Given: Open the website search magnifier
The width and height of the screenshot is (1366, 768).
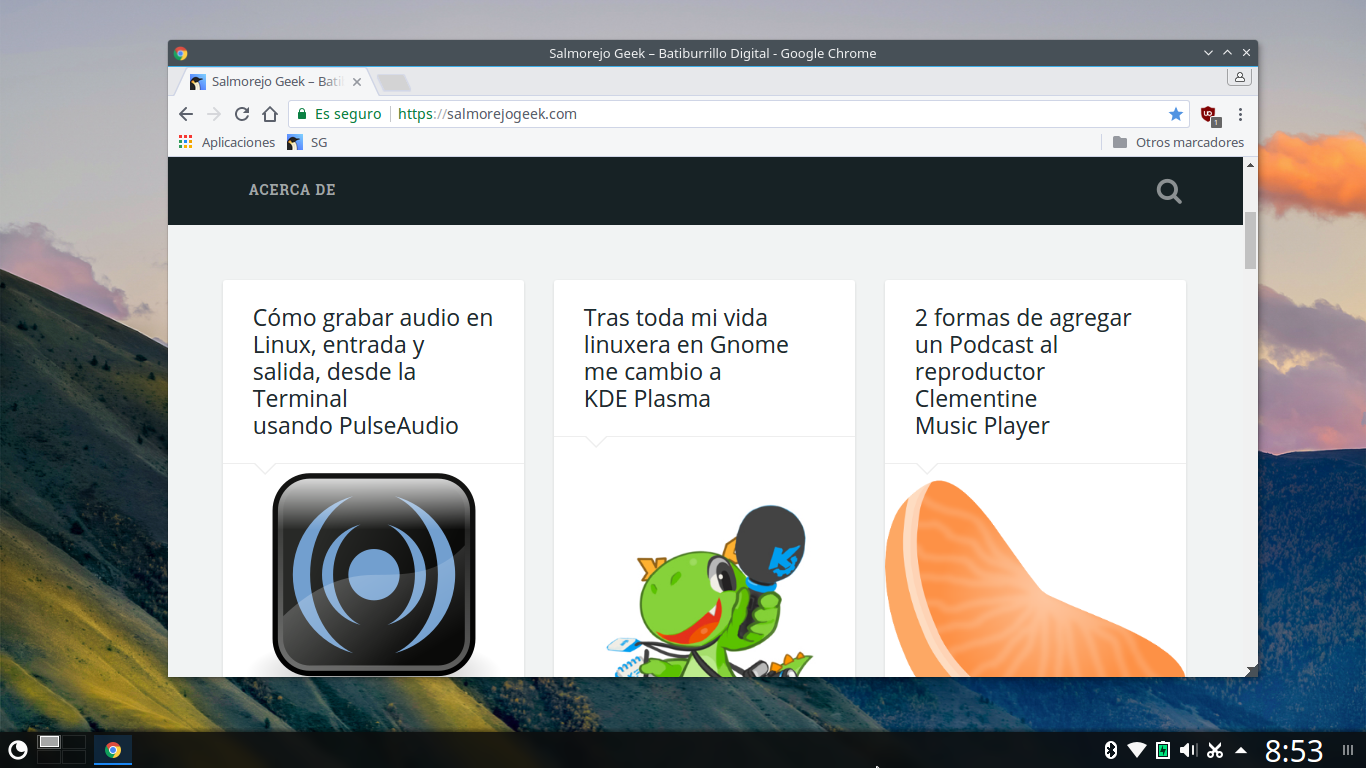Looking at the screenshot, I should pos(1169,191).
